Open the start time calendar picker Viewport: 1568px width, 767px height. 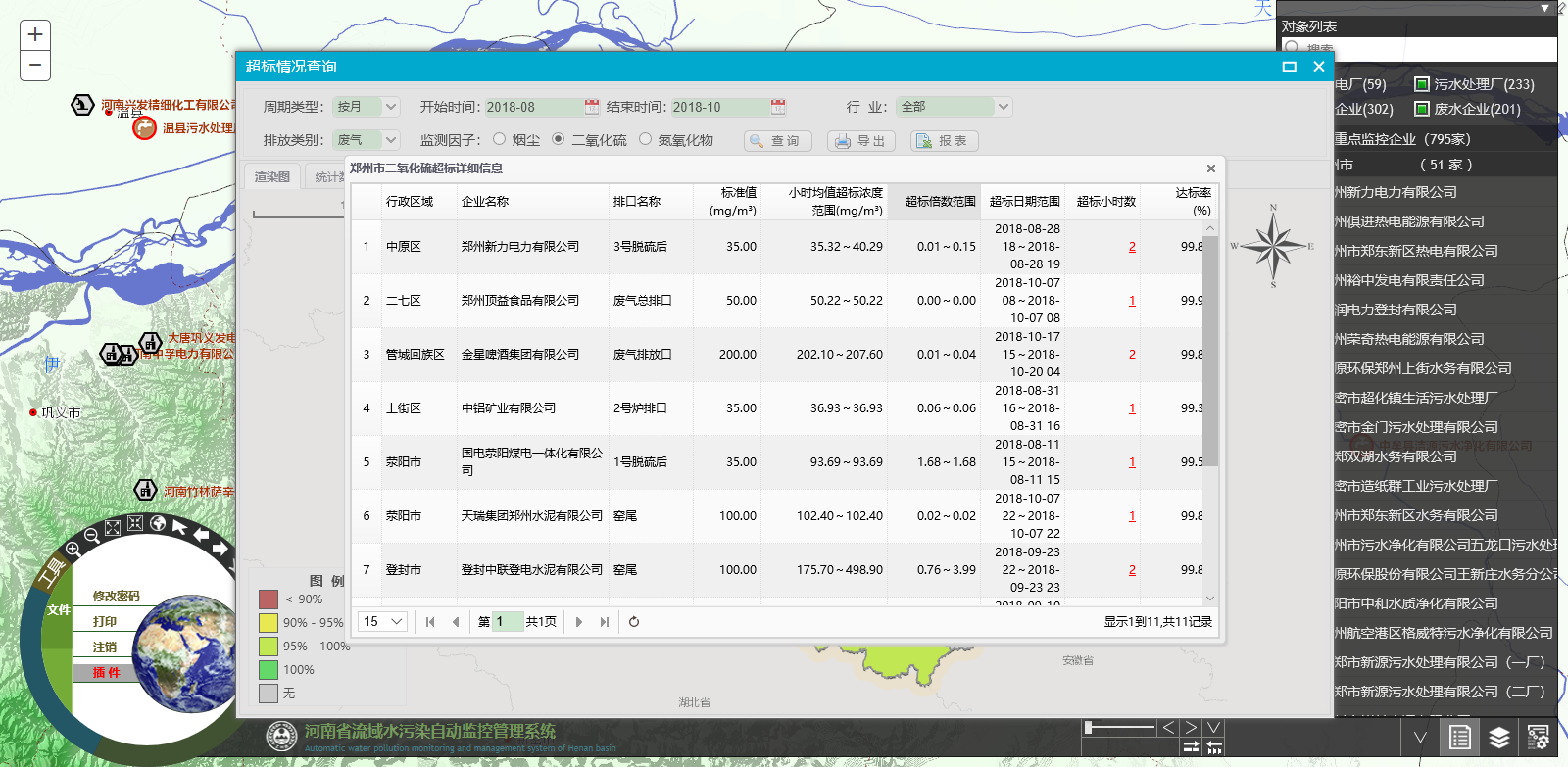point(592,107)
